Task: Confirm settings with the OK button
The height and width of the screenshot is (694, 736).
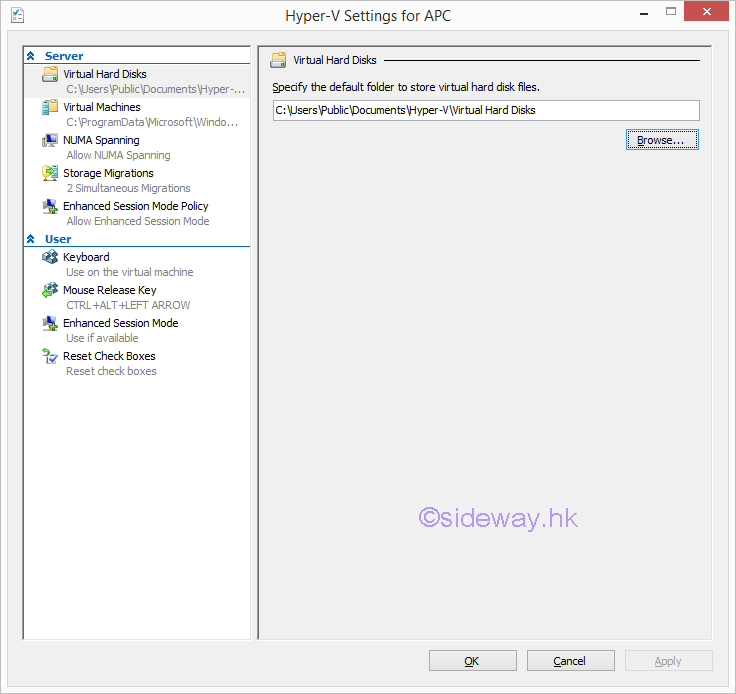Action: (473, 661)
